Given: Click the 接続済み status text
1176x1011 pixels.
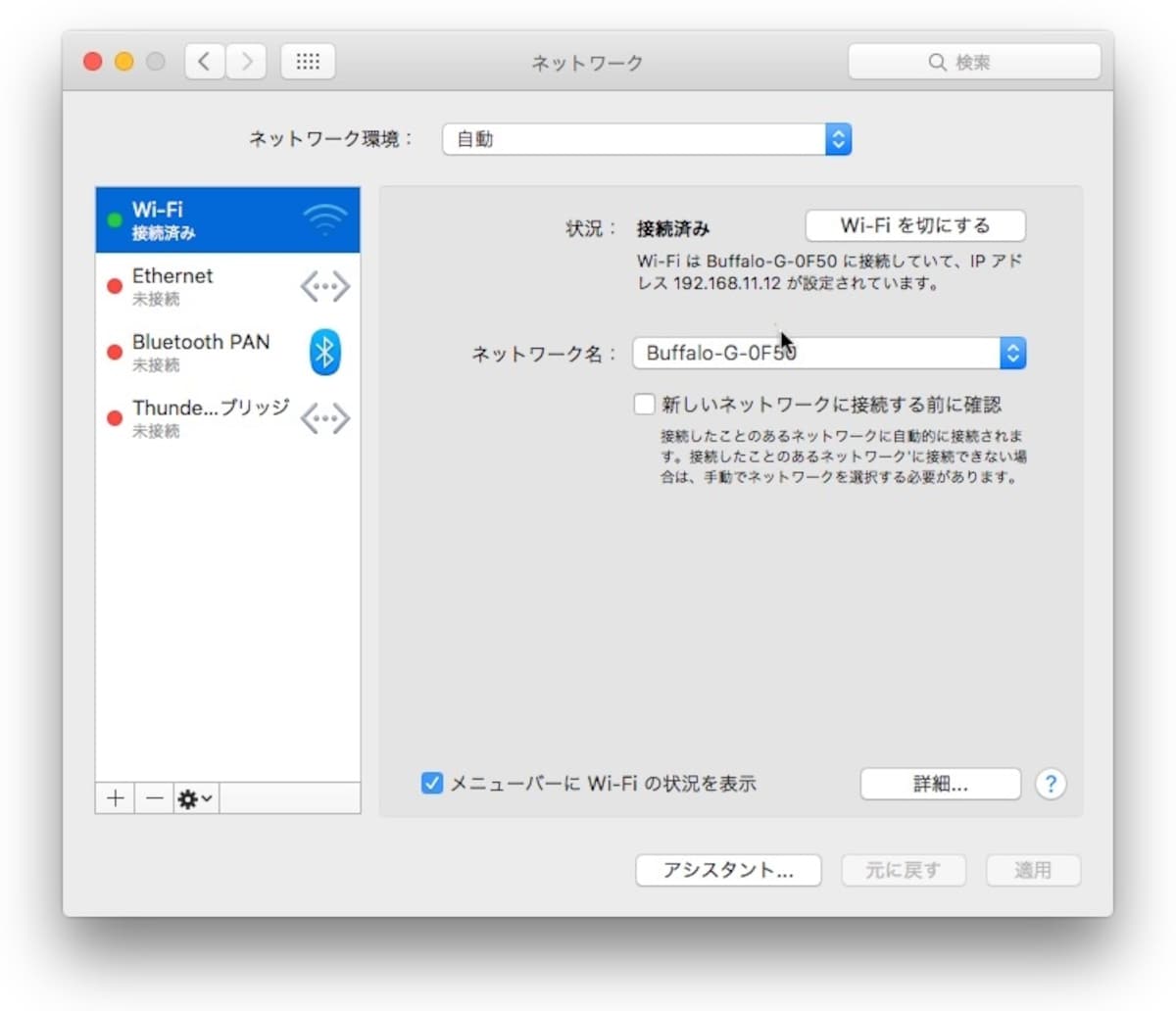Looking at the screenshot, I should point(673,228).
